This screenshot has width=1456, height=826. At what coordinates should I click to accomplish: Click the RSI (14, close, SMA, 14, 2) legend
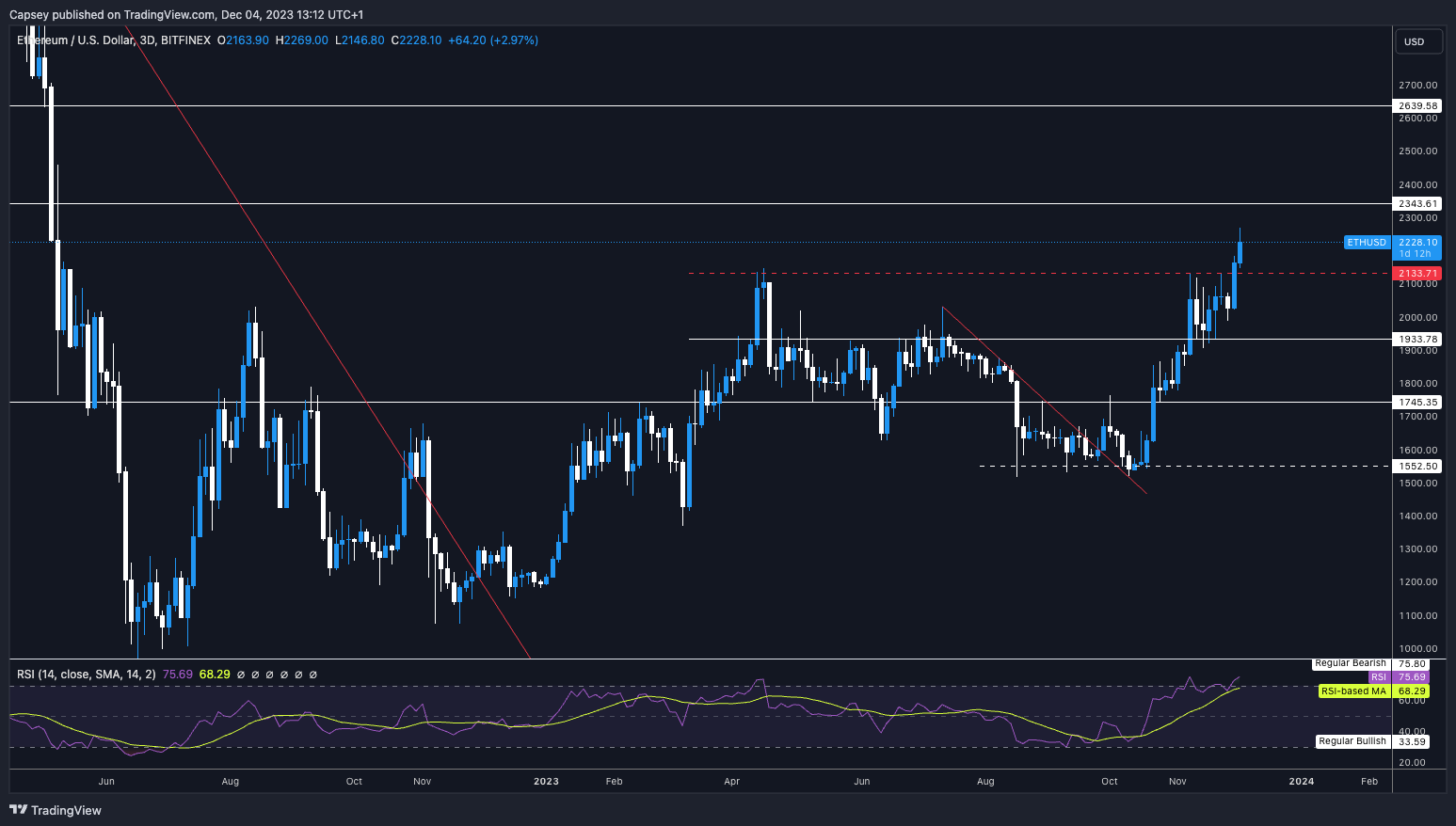87,674
